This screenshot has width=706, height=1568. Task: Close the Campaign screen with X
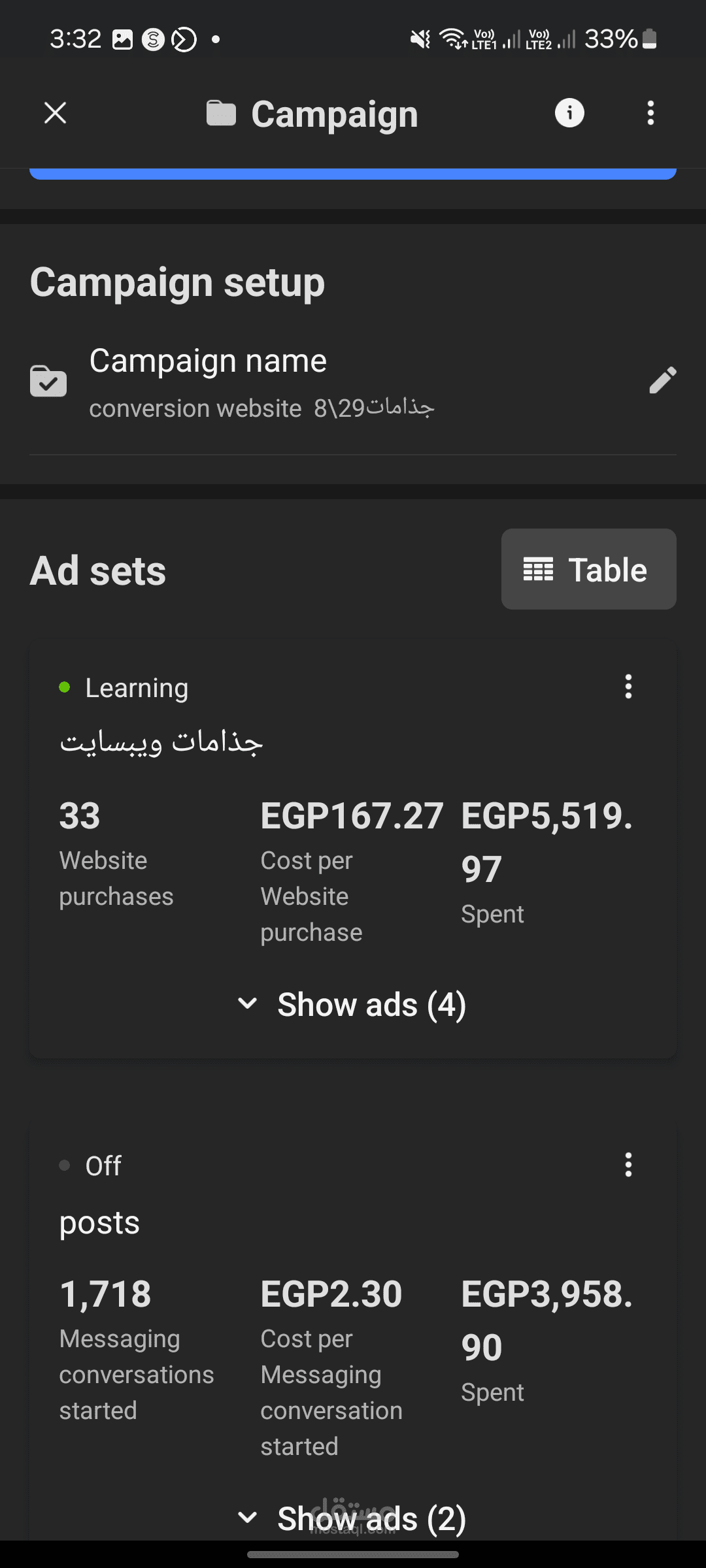pyautogui.click(x=56, y=113)
